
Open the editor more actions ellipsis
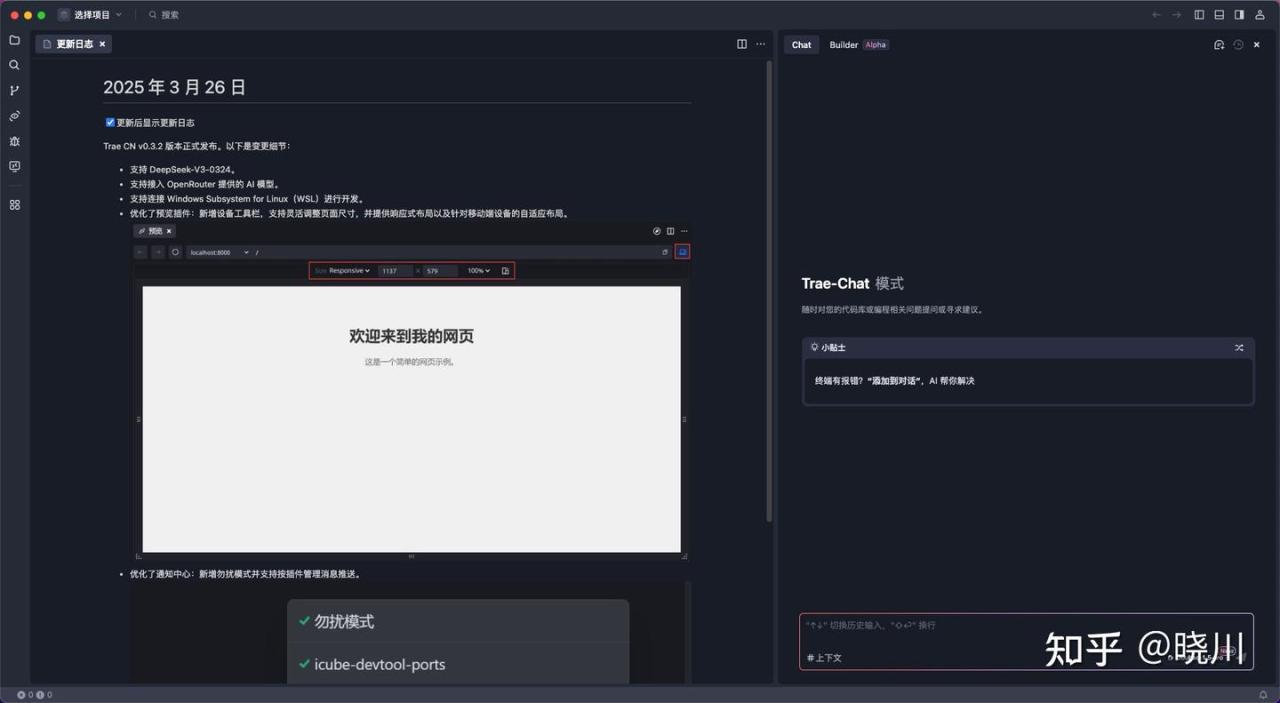pyautogui.click(x=761, y=44)
